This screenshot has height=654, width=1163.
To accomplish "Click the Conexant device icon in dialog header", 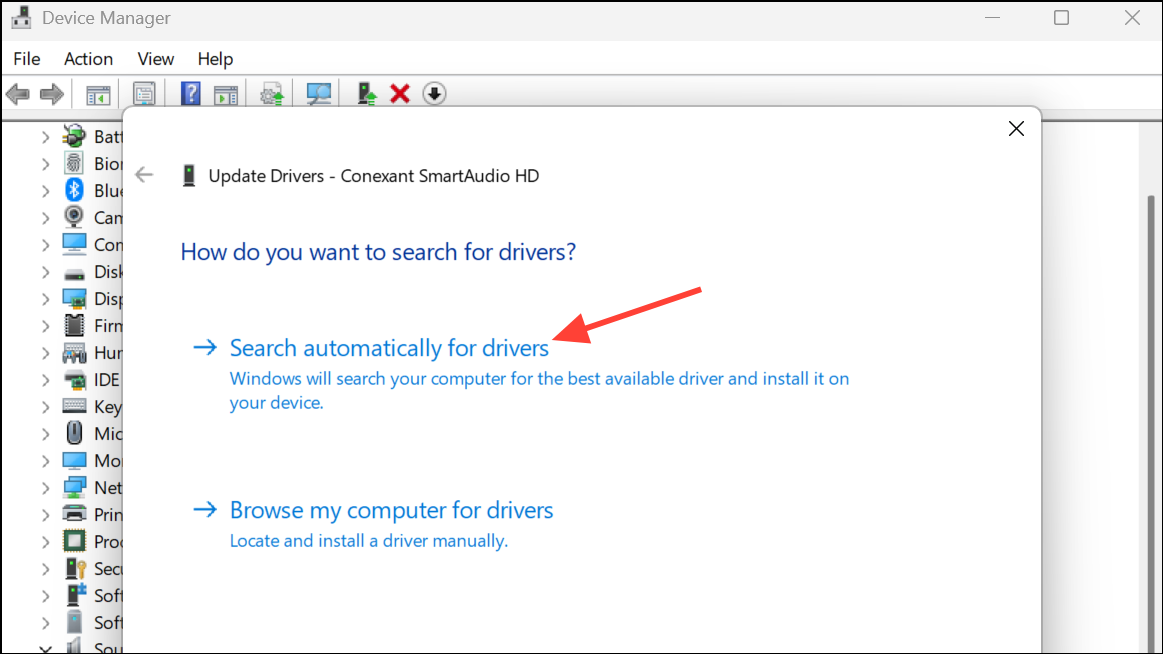I will pos(189,176).
